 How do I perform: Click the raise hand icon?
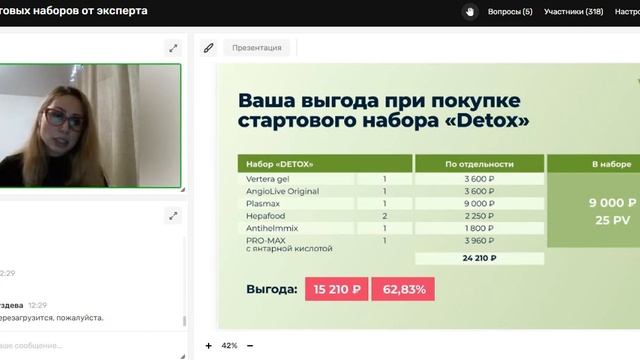[470, 12]
